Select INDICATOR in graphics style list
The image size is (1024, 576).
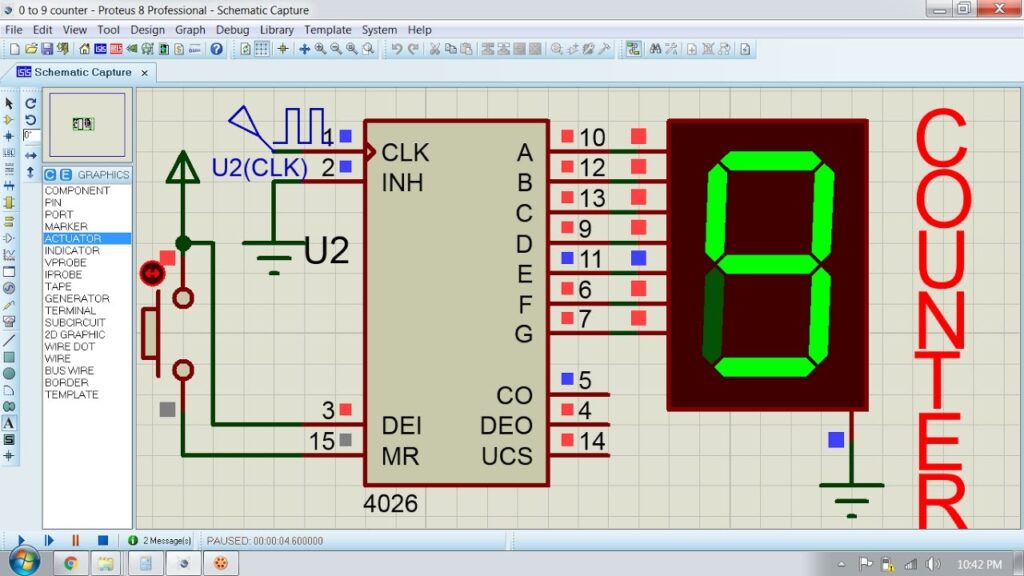click(72, 251)
